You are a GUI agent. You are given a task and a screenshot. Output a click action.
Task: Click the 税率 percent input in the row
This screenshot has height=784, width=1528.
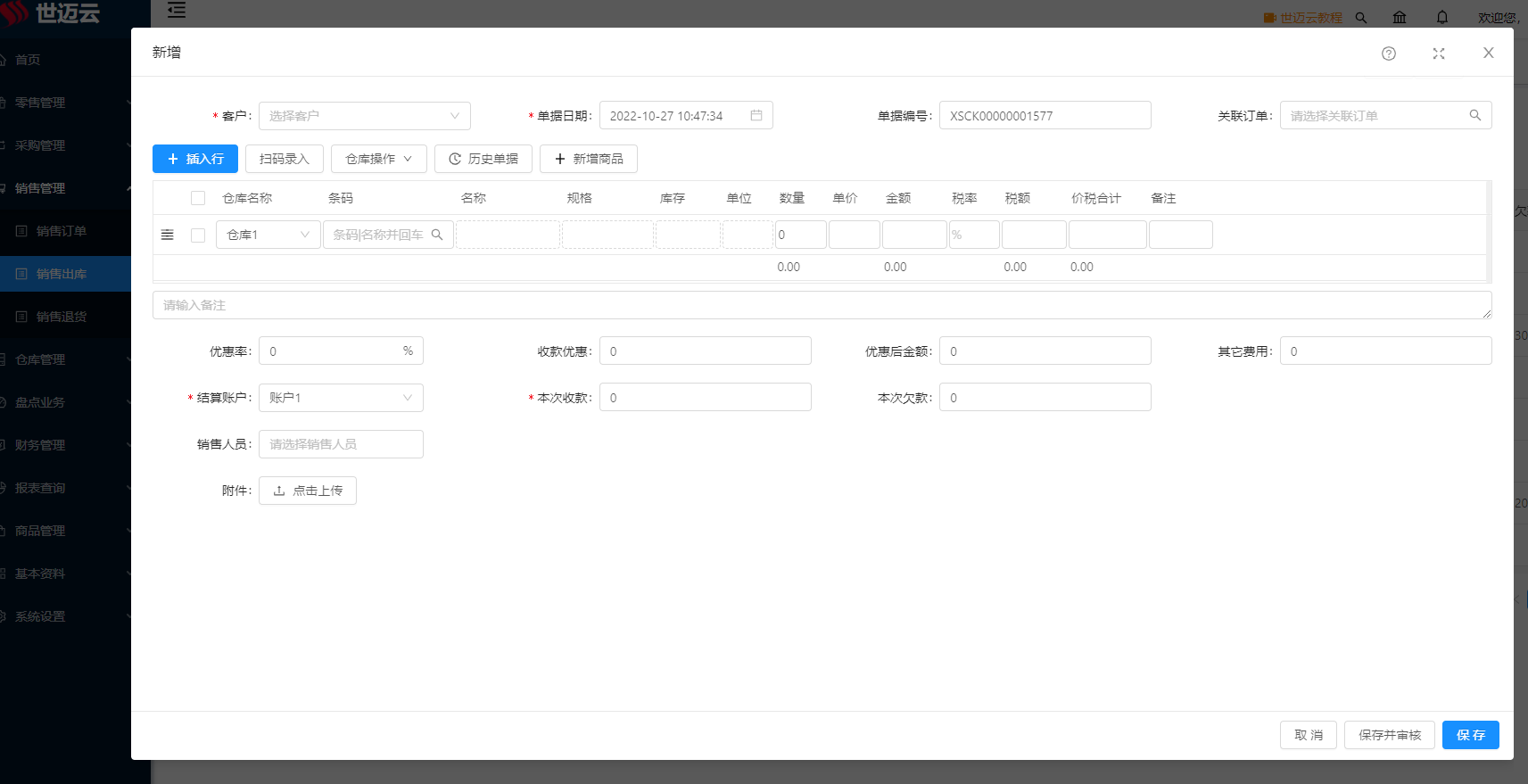[x=974, y=235]
